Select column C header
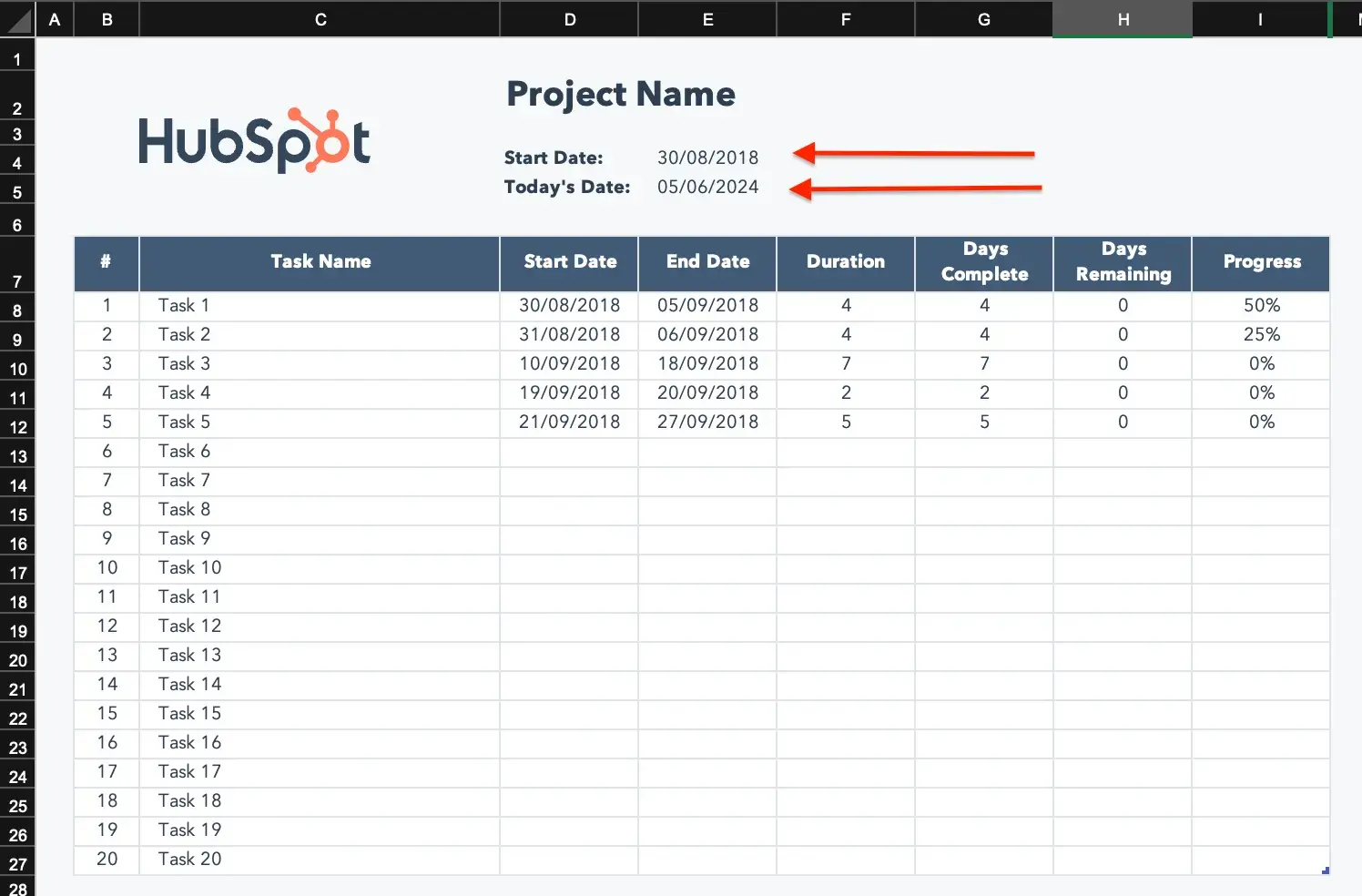Screen dimensions: 1362x896 [x=320, y=20]
